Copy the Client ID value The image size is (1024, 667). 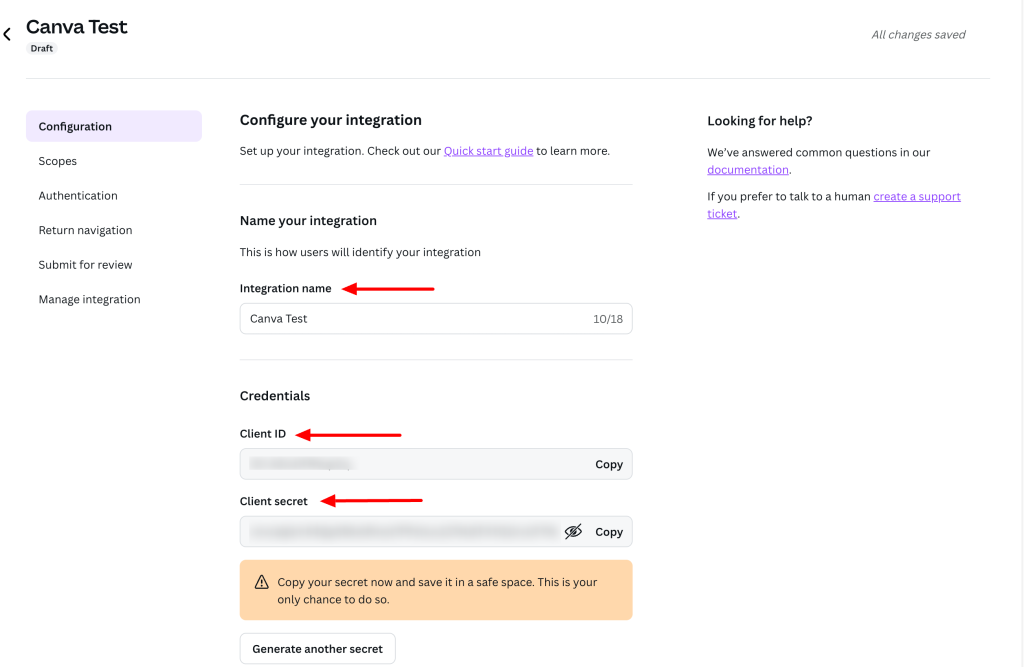pyautogui.click(x=608, y=465)
